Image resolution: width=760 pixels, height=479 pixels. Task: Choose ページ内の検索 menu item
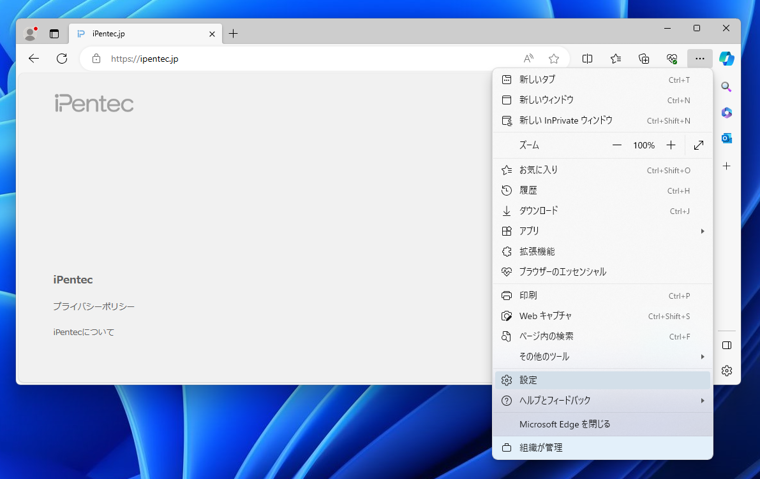click(x=602, y=336)
